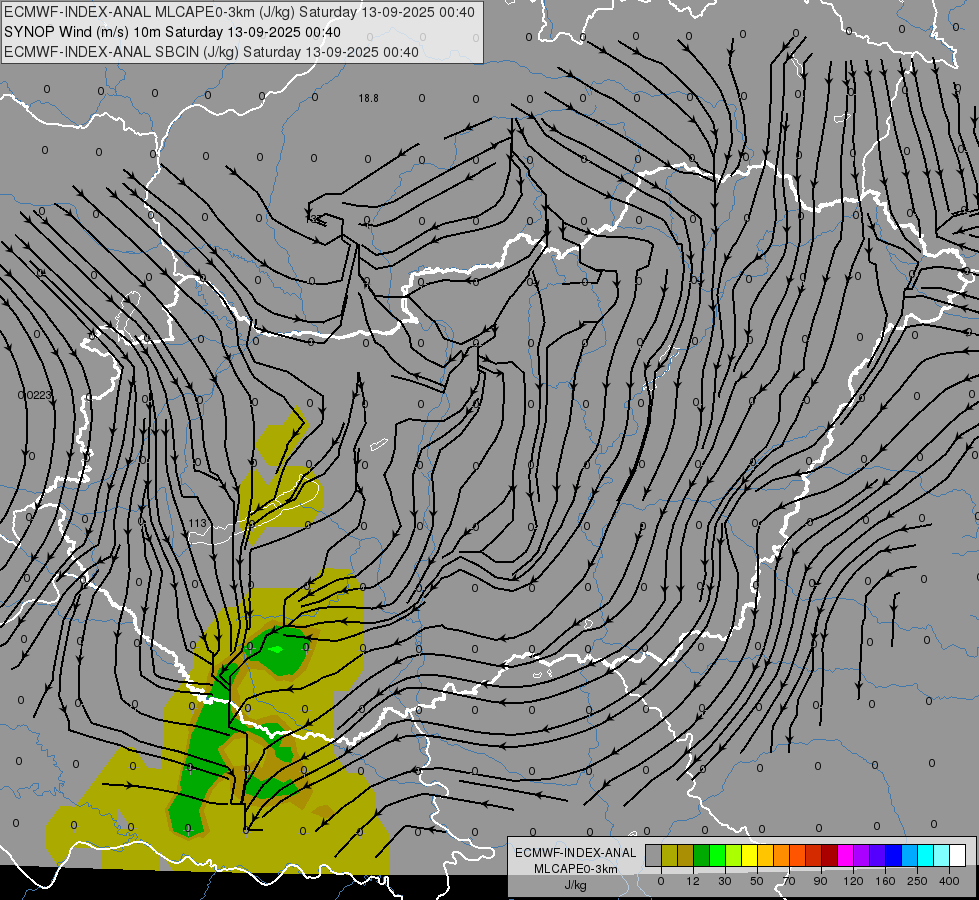Click the white legend swatch
This screenshot has width=979, height=900.
pyautogui.click(x=958, y=855)
